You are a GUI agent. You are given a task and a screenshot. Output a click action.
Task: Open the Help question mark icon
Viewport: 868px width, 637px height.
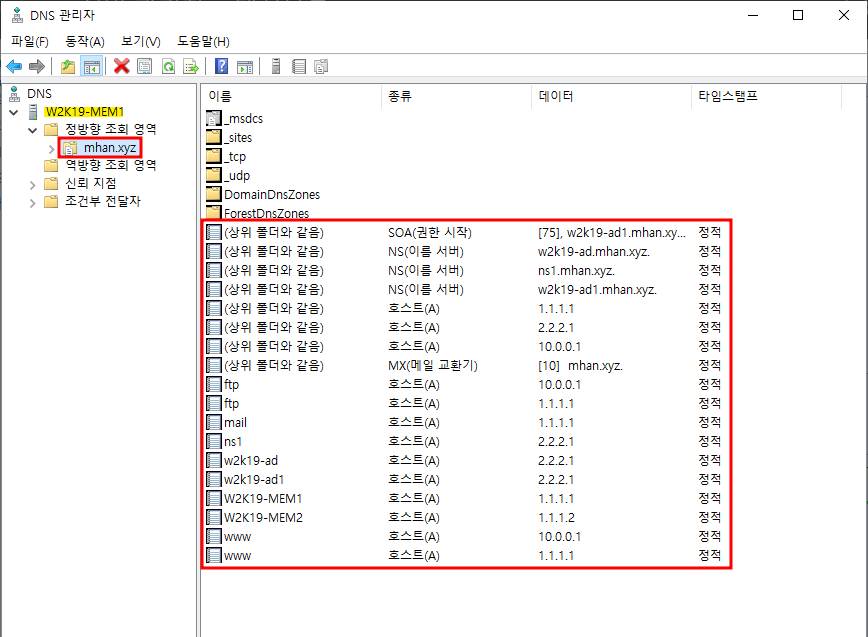click(221, 67)
